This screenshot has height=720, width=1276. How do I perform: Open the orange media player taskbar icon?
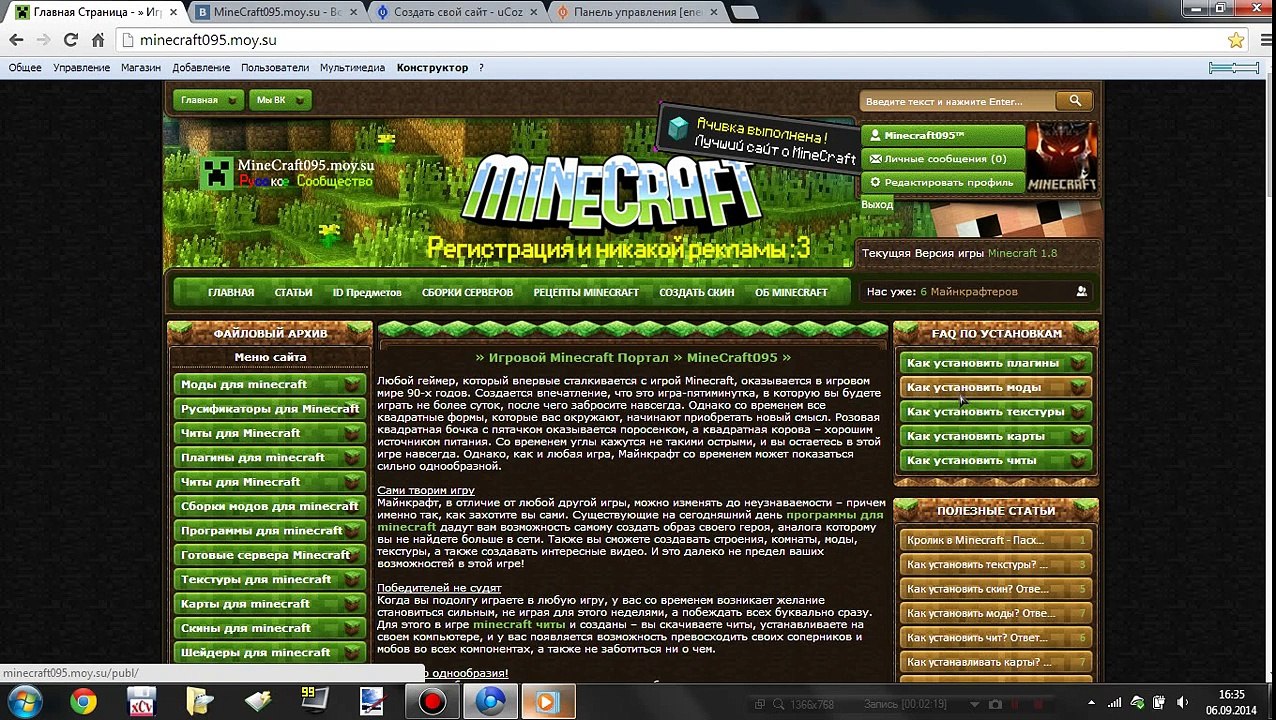[x=546, y=702]
